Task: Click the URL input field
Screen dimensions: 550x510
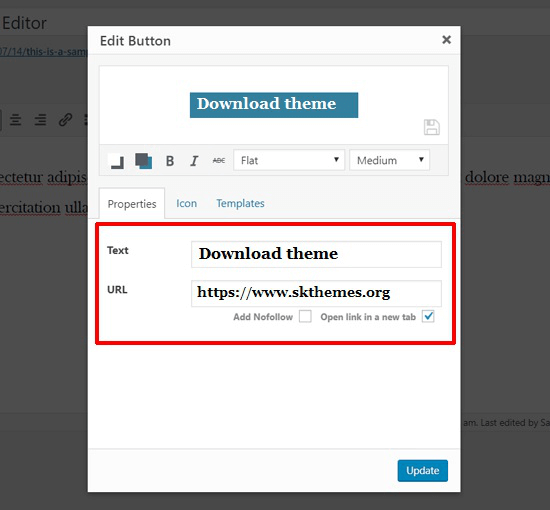Action: (316, 293)
